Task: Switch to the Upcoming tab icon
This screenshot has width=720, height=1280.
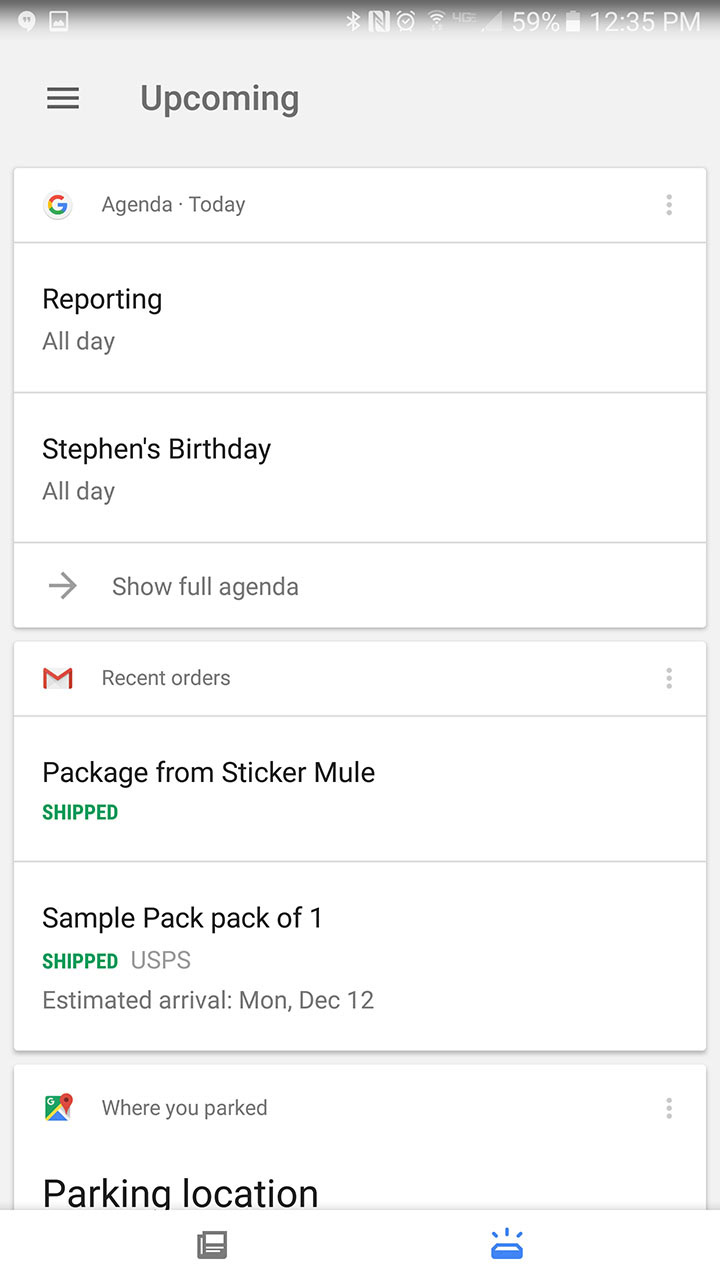Action: (x=507, y=1245)
